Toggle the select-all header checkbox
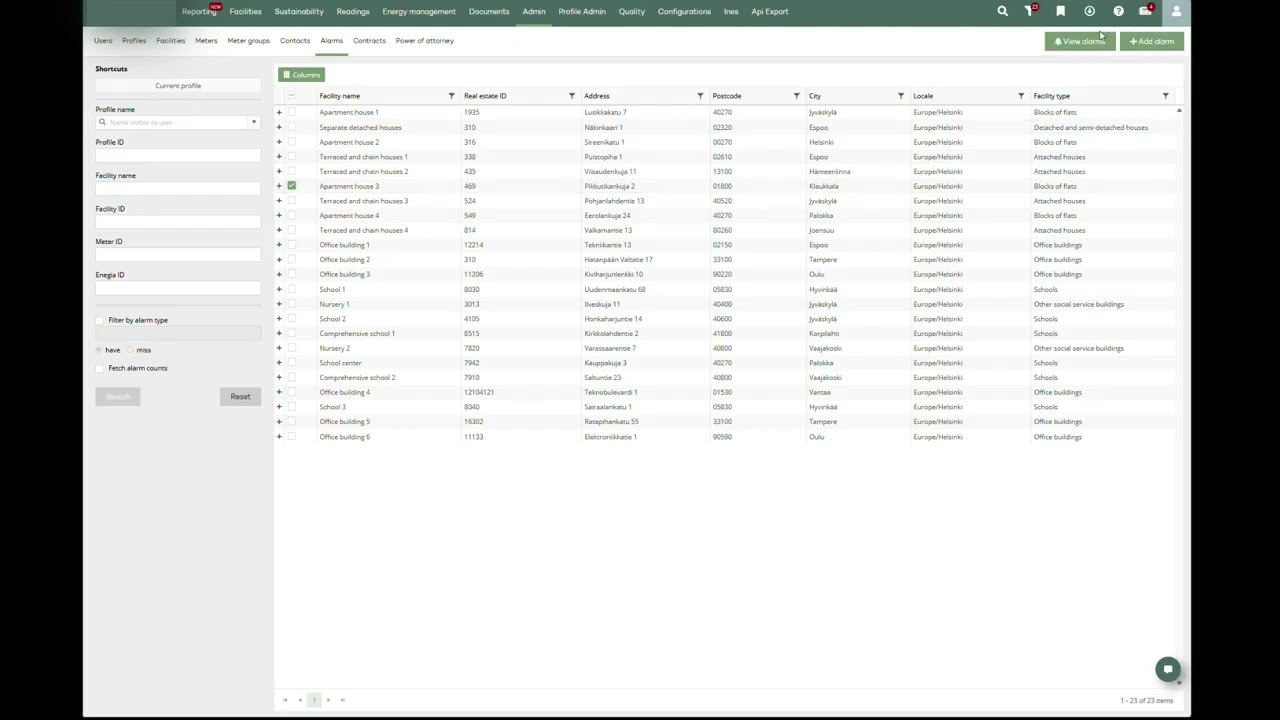Screen dimensions: 1280x720 coord(292,96)
